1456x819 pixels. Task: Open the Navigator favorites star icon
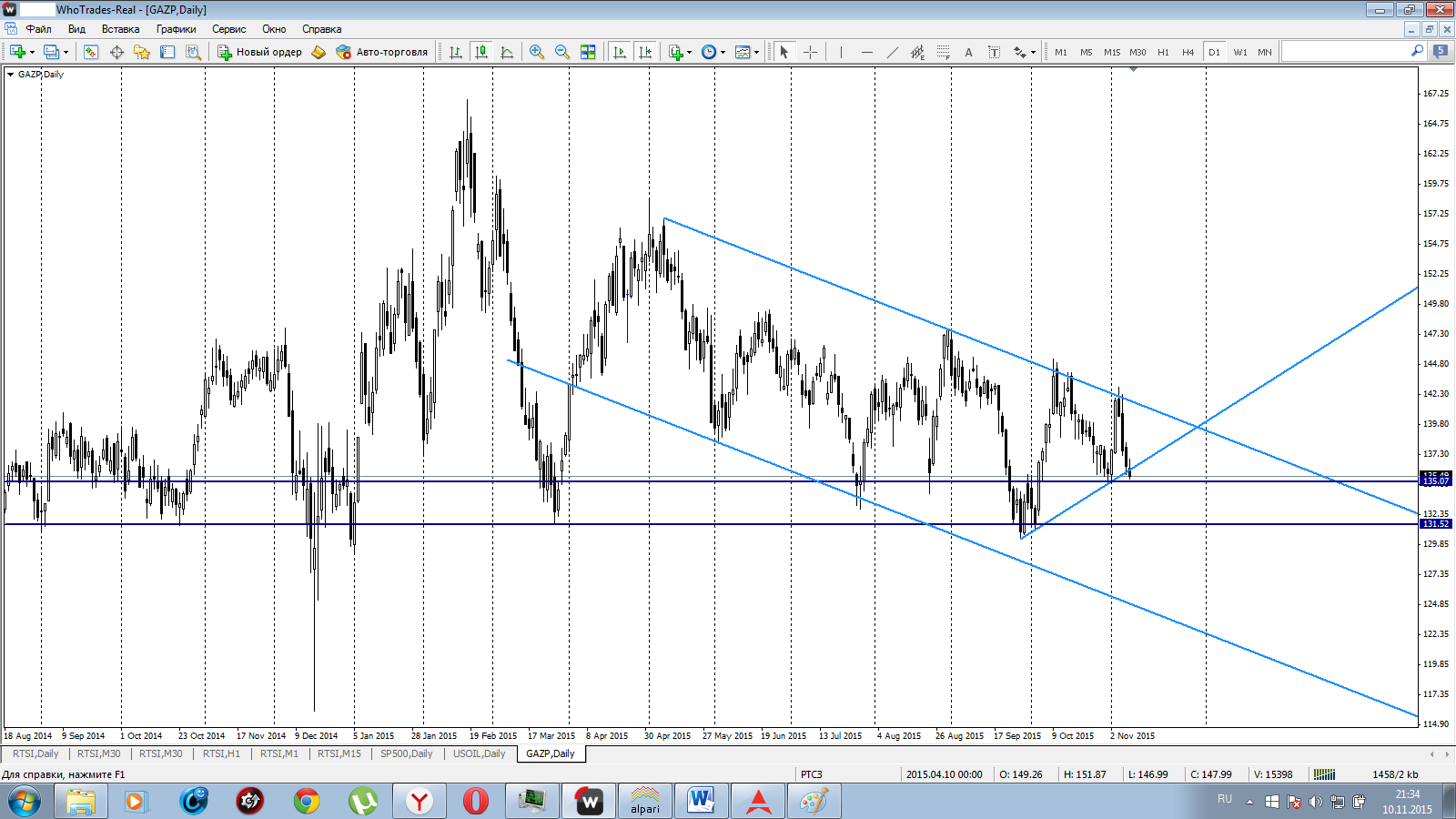coord(142,52)
